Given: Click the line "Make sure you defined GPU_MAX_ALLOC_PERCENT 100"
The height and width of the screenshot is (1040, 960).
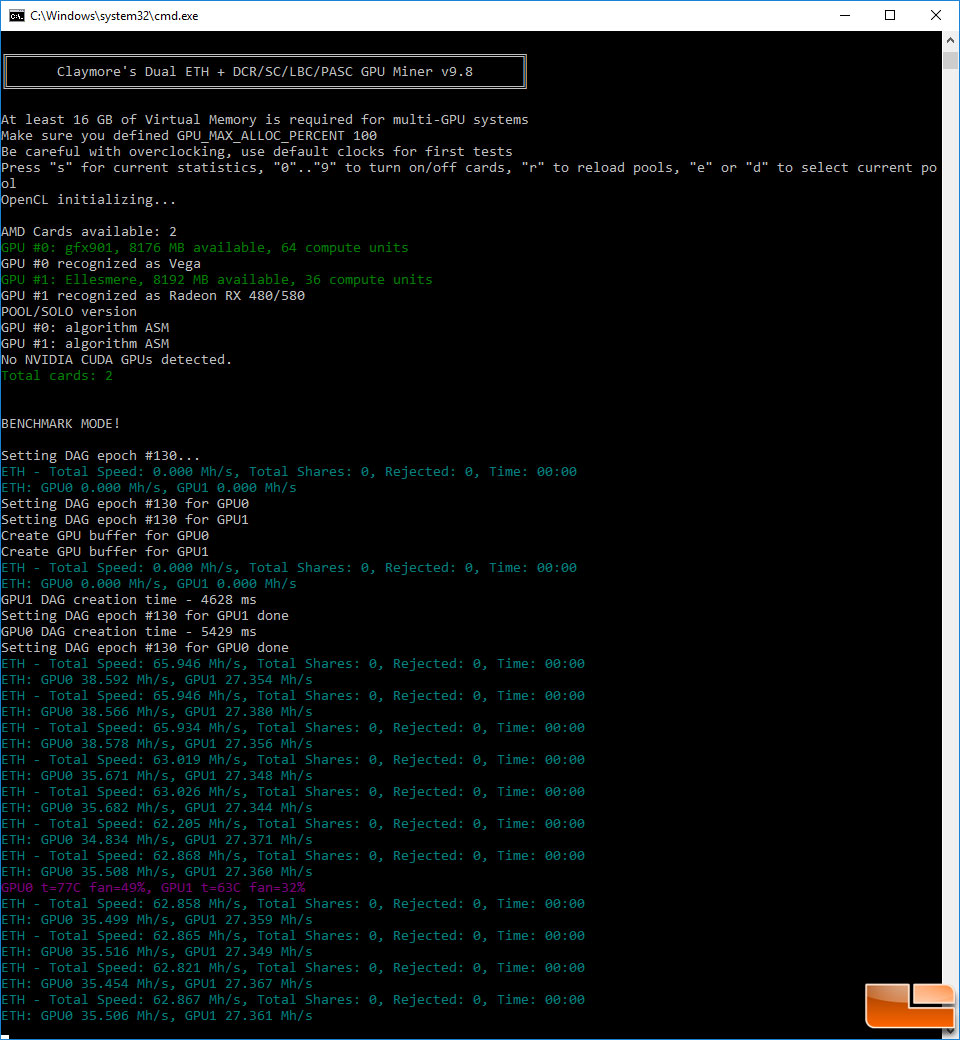Looking at the screenshot, I should 189,135.
